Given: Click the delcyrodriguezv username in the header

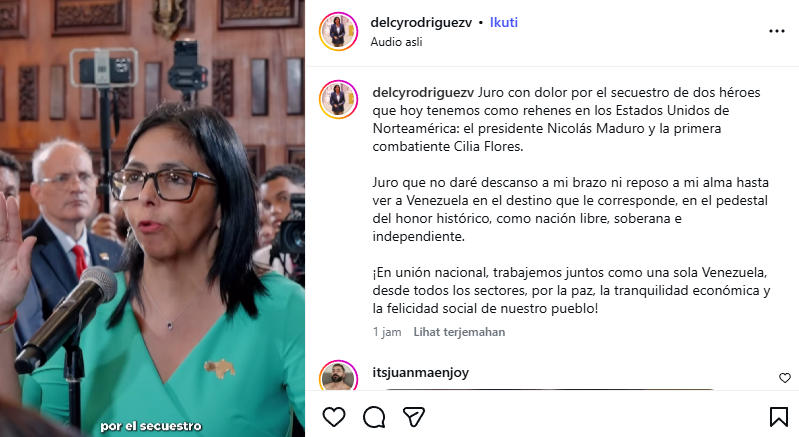Looking at the screenshot, I should coord(421,22).
